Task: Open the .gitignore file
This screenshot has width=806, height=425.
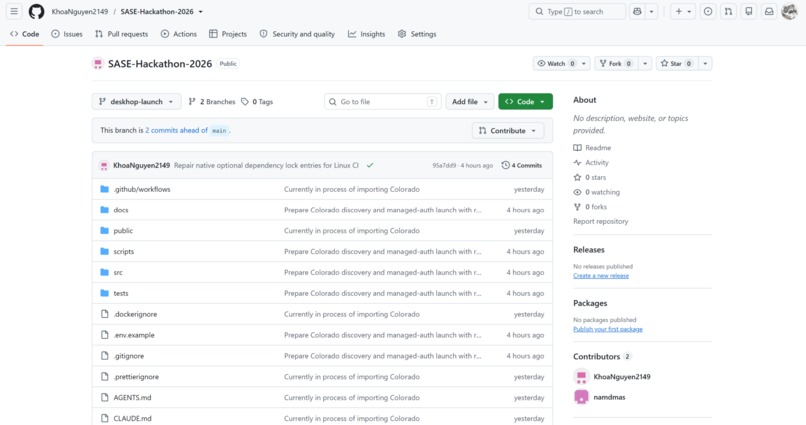Action: [129, 356]
